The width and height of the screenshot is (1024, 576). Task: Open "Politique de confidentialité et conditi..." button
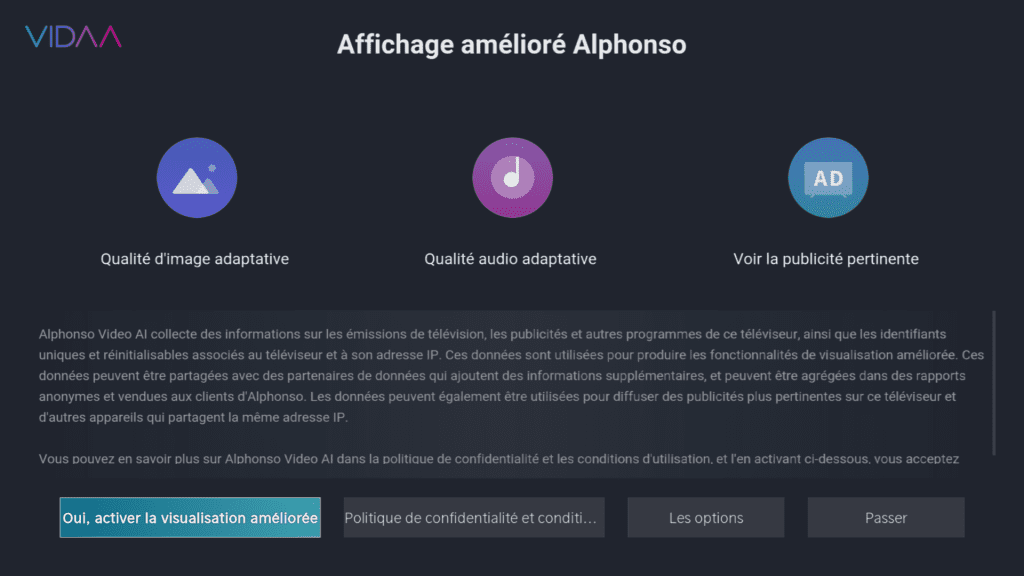[474, 518]
